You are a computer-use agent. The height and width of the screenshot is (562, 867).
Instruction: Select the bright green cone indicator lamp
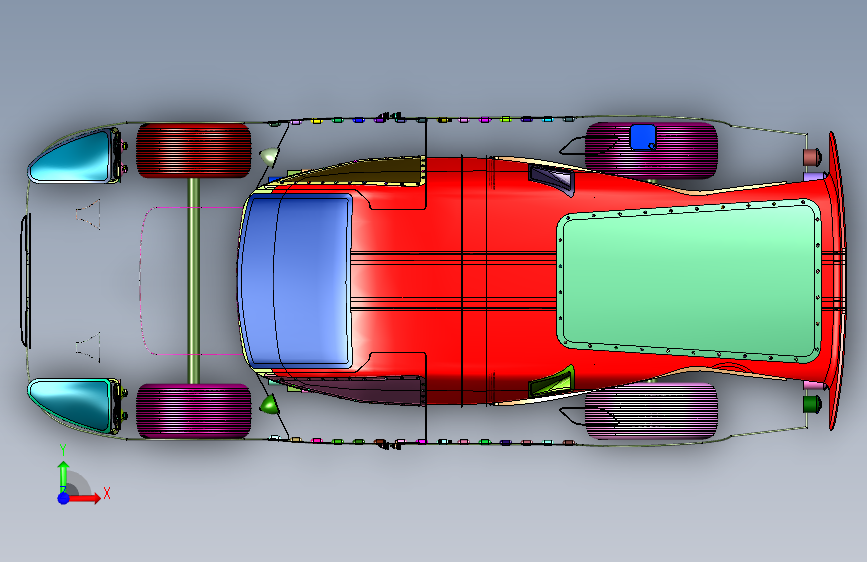269,405
